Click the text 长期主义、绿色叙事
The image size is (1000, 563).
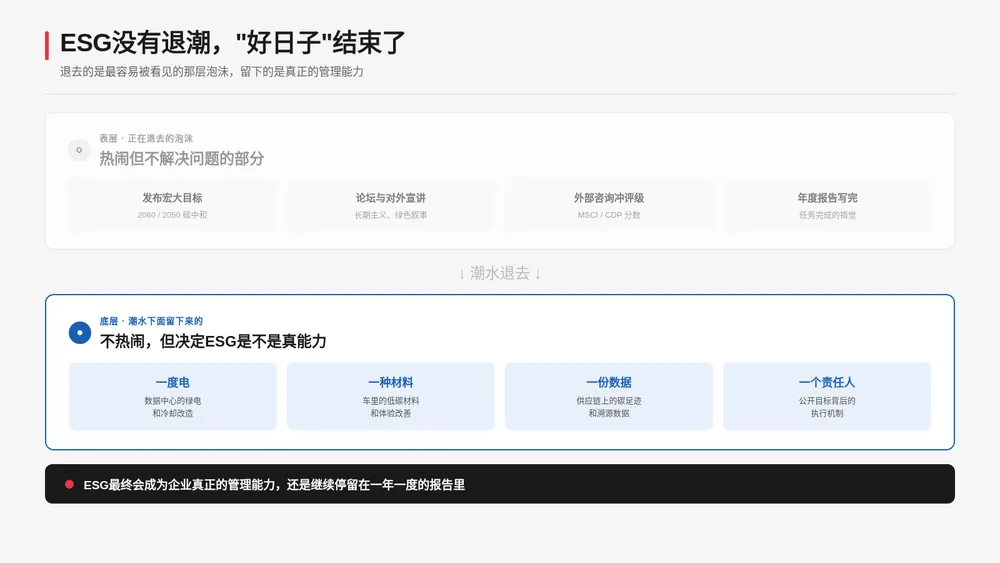pyautogui.click(x=391, y=215)
